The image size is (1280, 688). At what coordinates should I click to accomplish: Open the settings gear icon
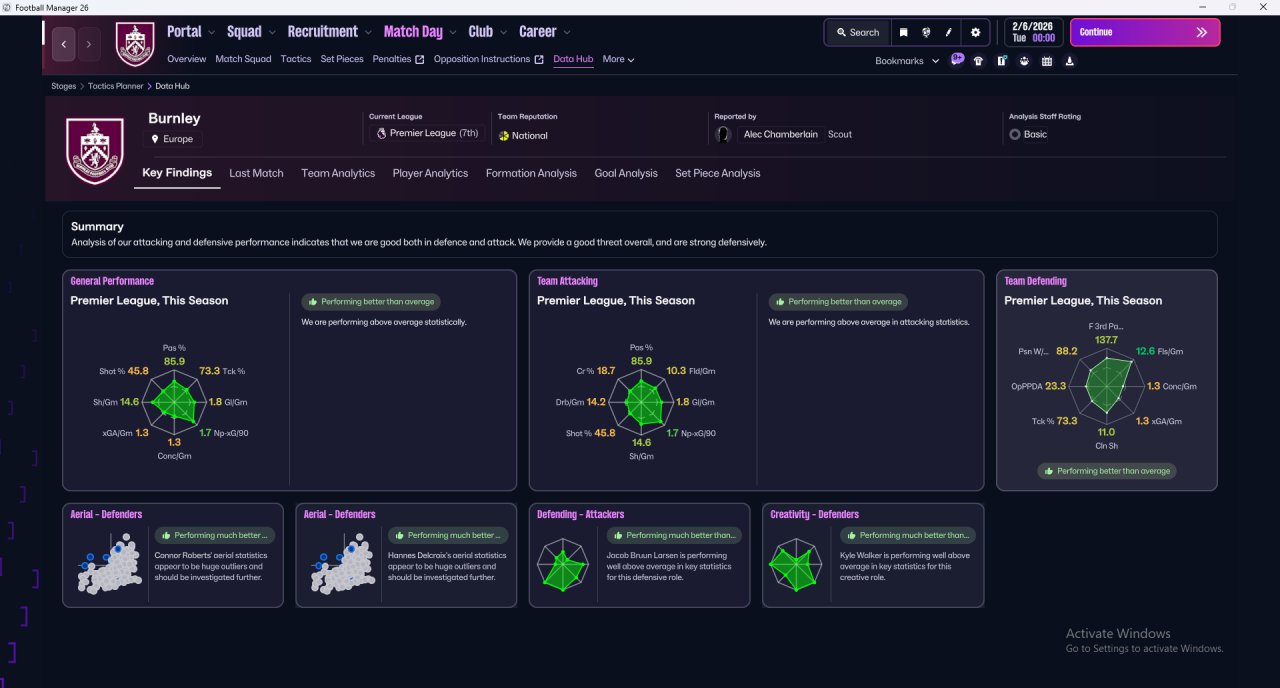[x=976, y=32]
